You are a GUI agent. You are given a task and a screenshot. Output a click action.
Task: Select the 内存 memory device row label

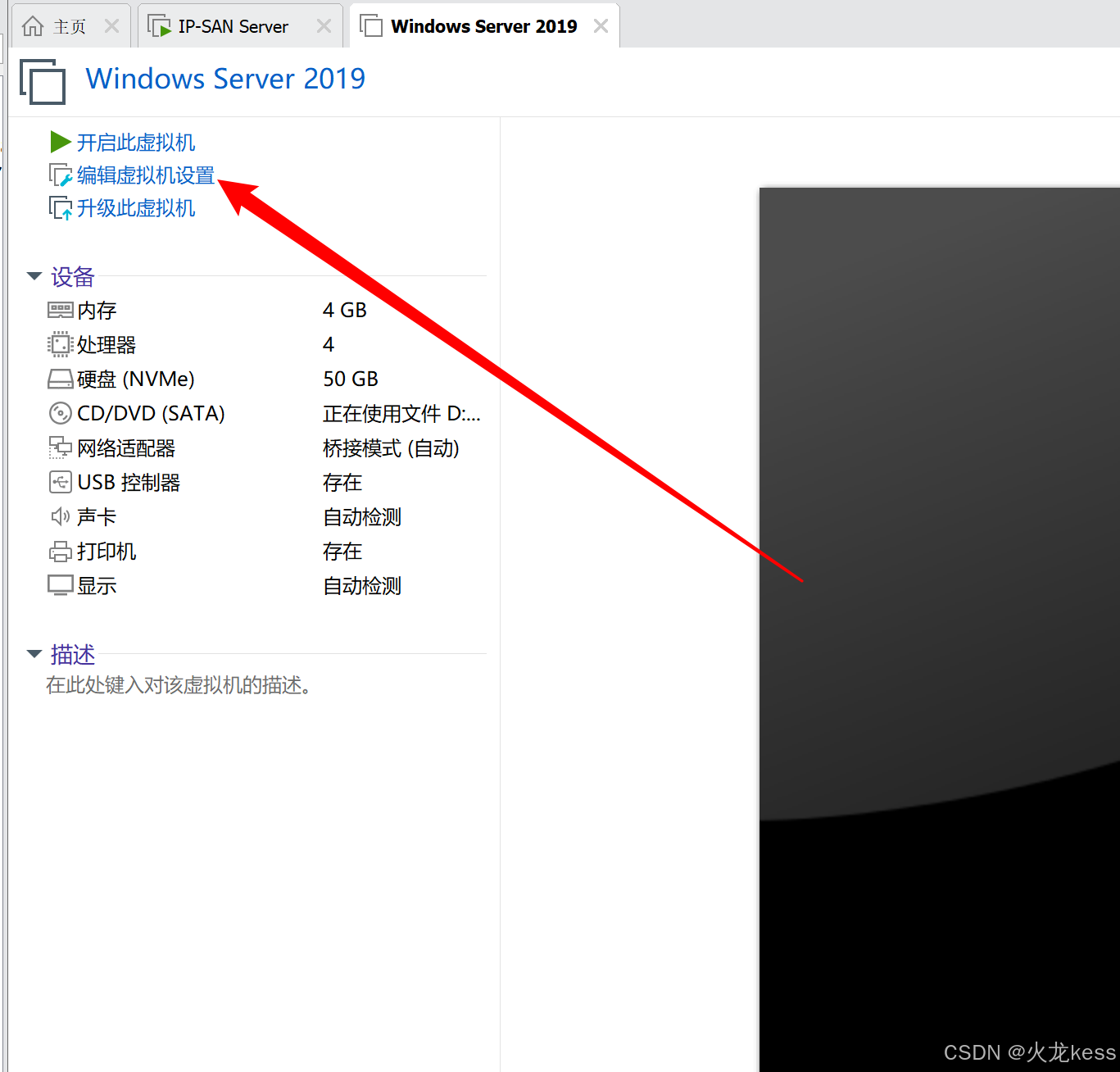point(97,311)
